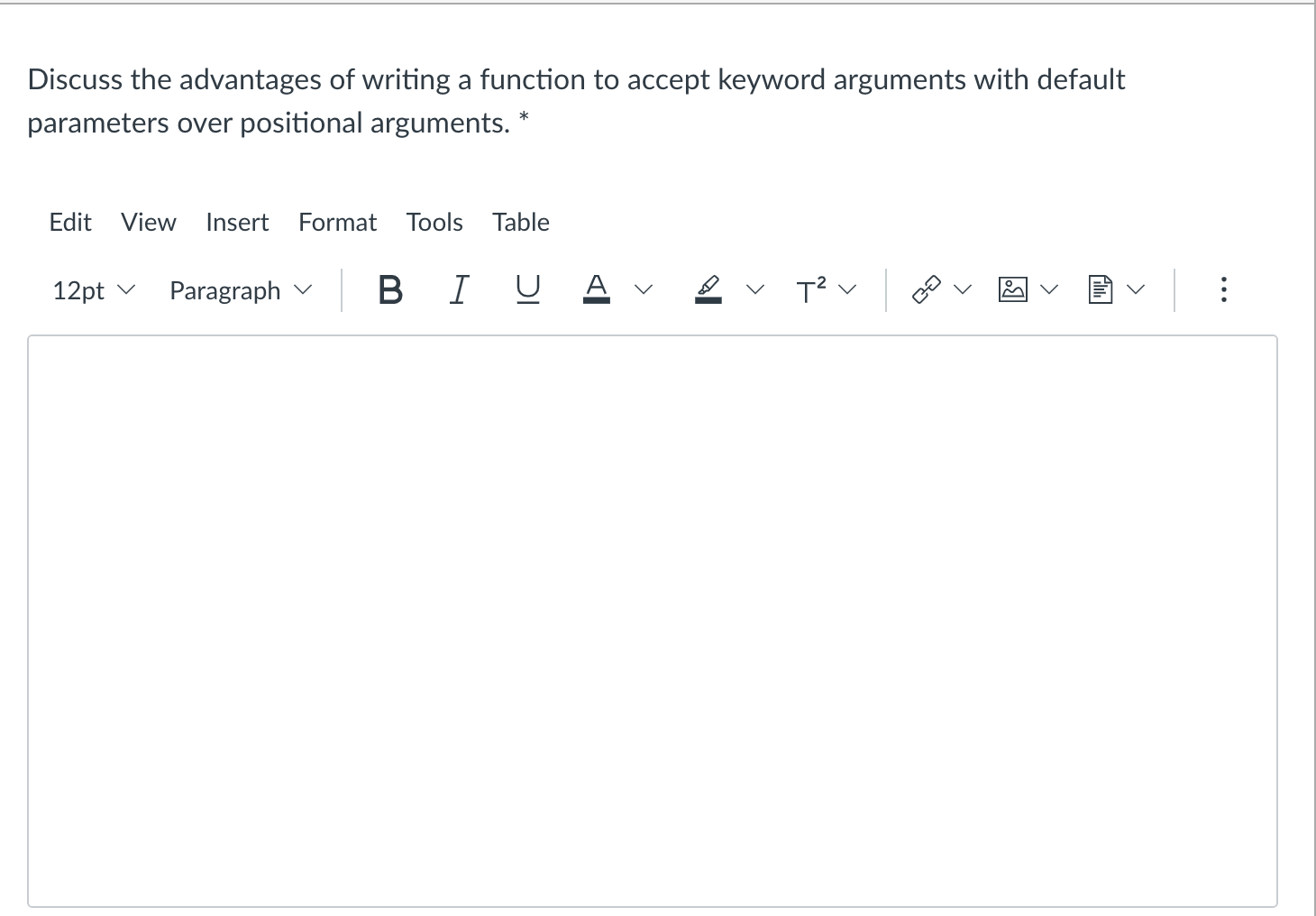Apply bold formatting with the B icon
The image size is (1316, 916).
pos(388,289)
